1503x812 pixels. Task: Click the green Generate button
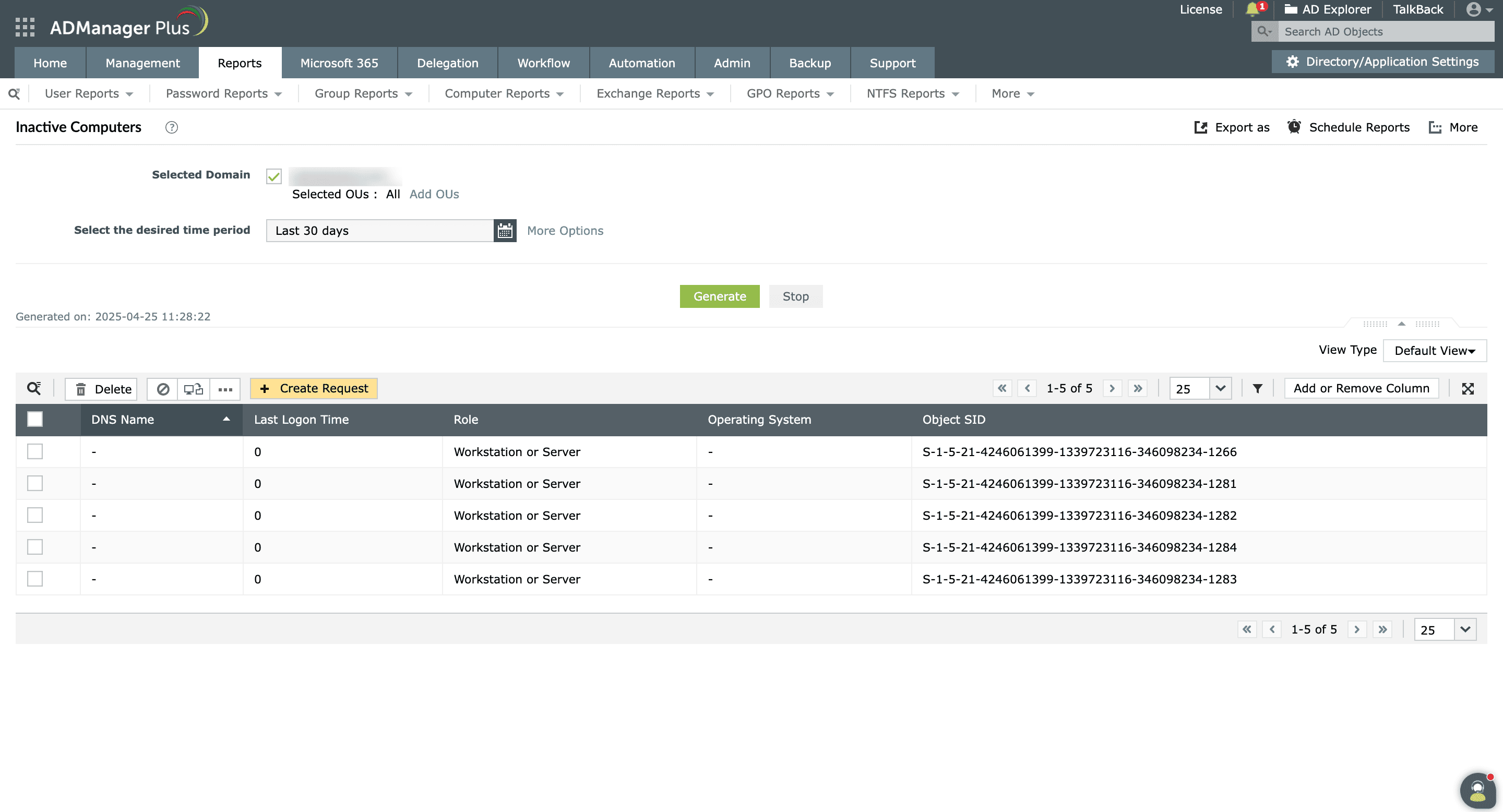pyautogui.click(x=720, y=296)
